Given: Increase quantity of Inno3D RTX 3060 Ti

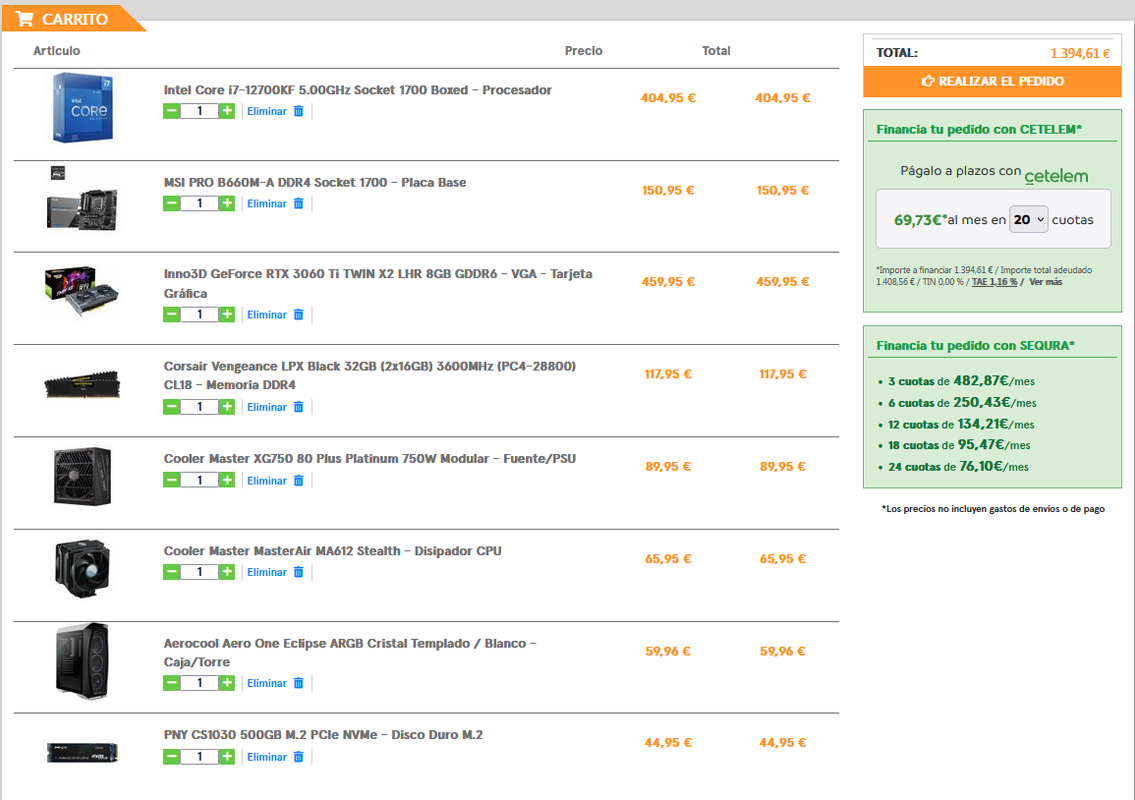Looking at the screenshot, I should click(x=227, y=314).
